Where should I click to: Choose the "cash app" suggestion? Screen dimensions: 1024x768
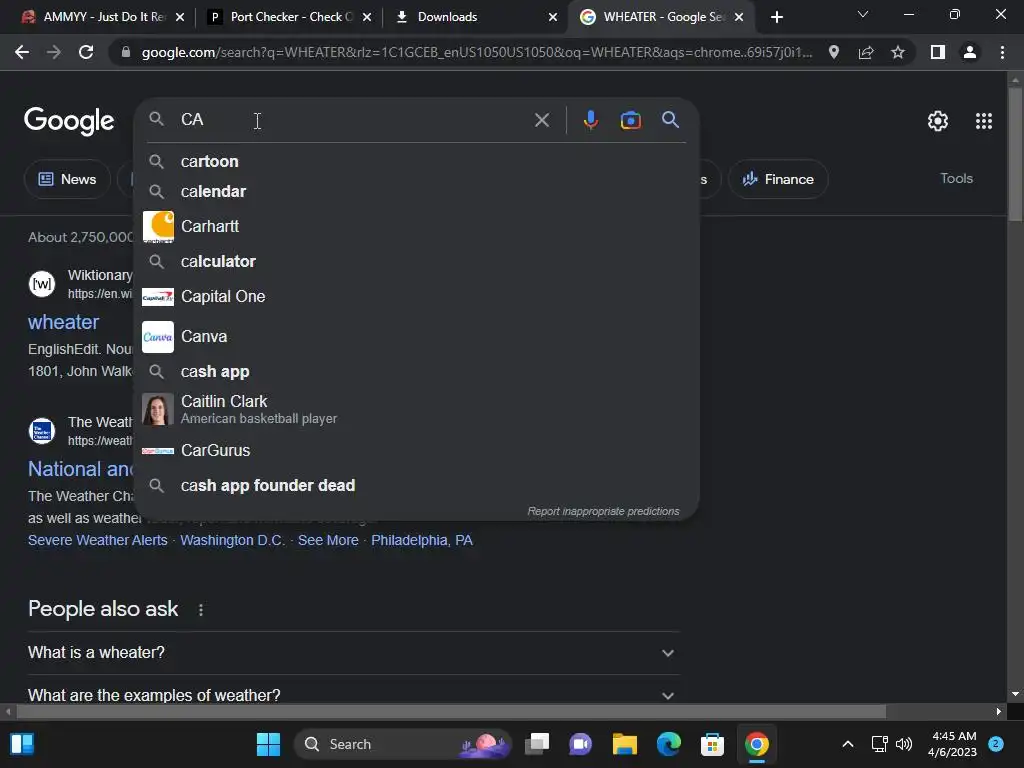[x=417, y=372]
